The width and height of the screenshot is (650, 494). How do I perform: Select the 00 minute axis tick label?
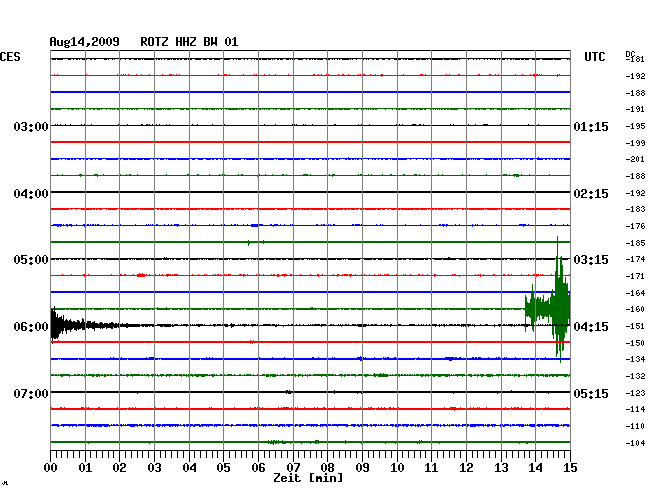pos(51,467)
